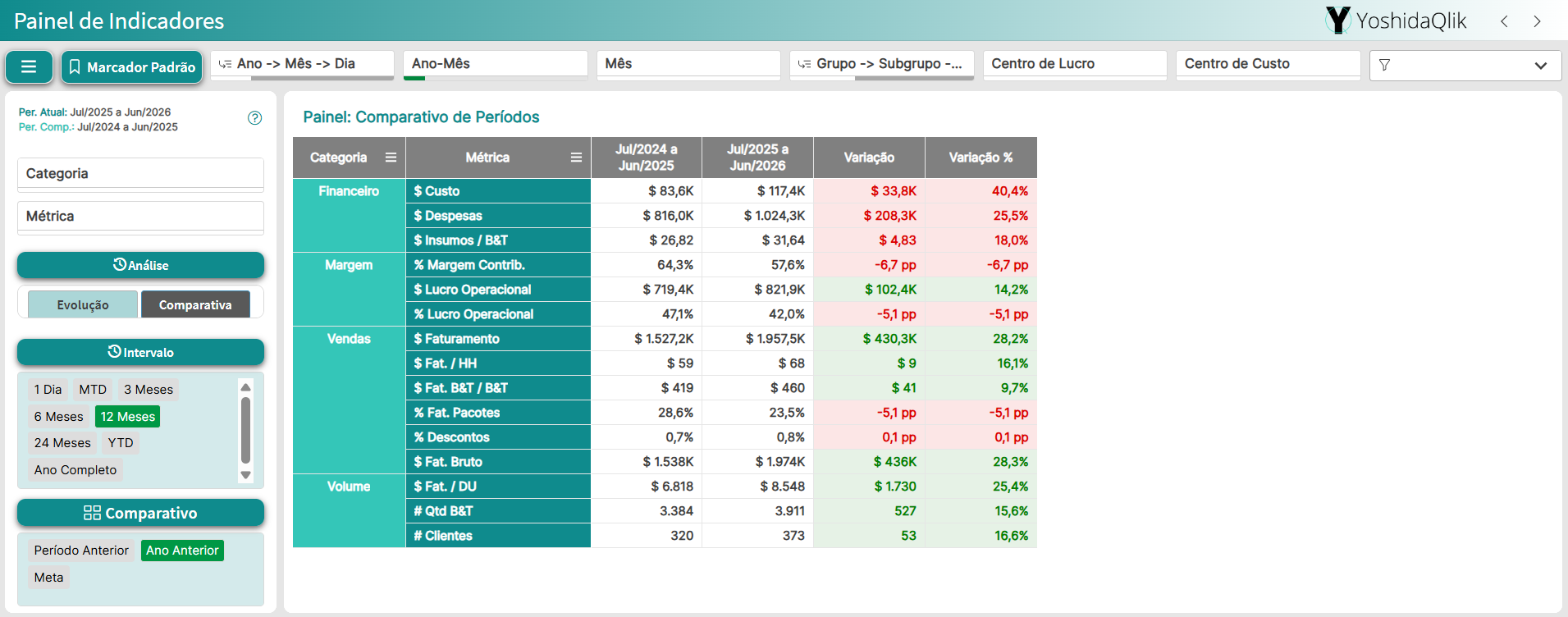Click the Análise section header

click(140, 265)
